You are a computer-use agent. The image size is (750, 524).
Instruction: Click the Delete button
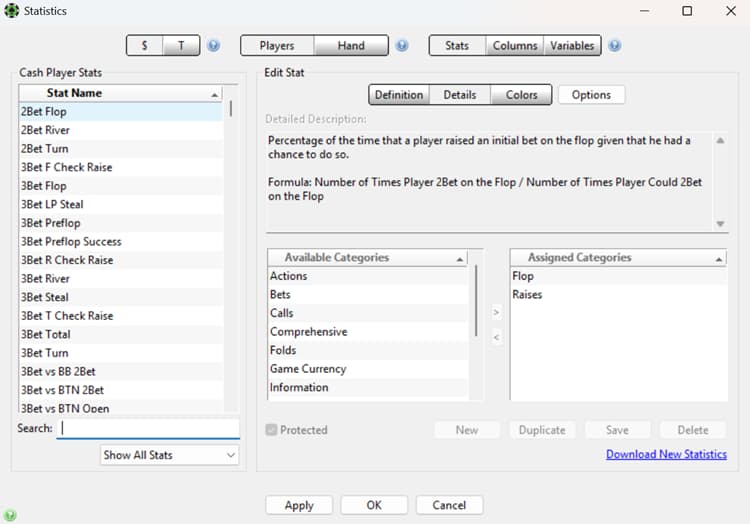[x=693, y=430]
